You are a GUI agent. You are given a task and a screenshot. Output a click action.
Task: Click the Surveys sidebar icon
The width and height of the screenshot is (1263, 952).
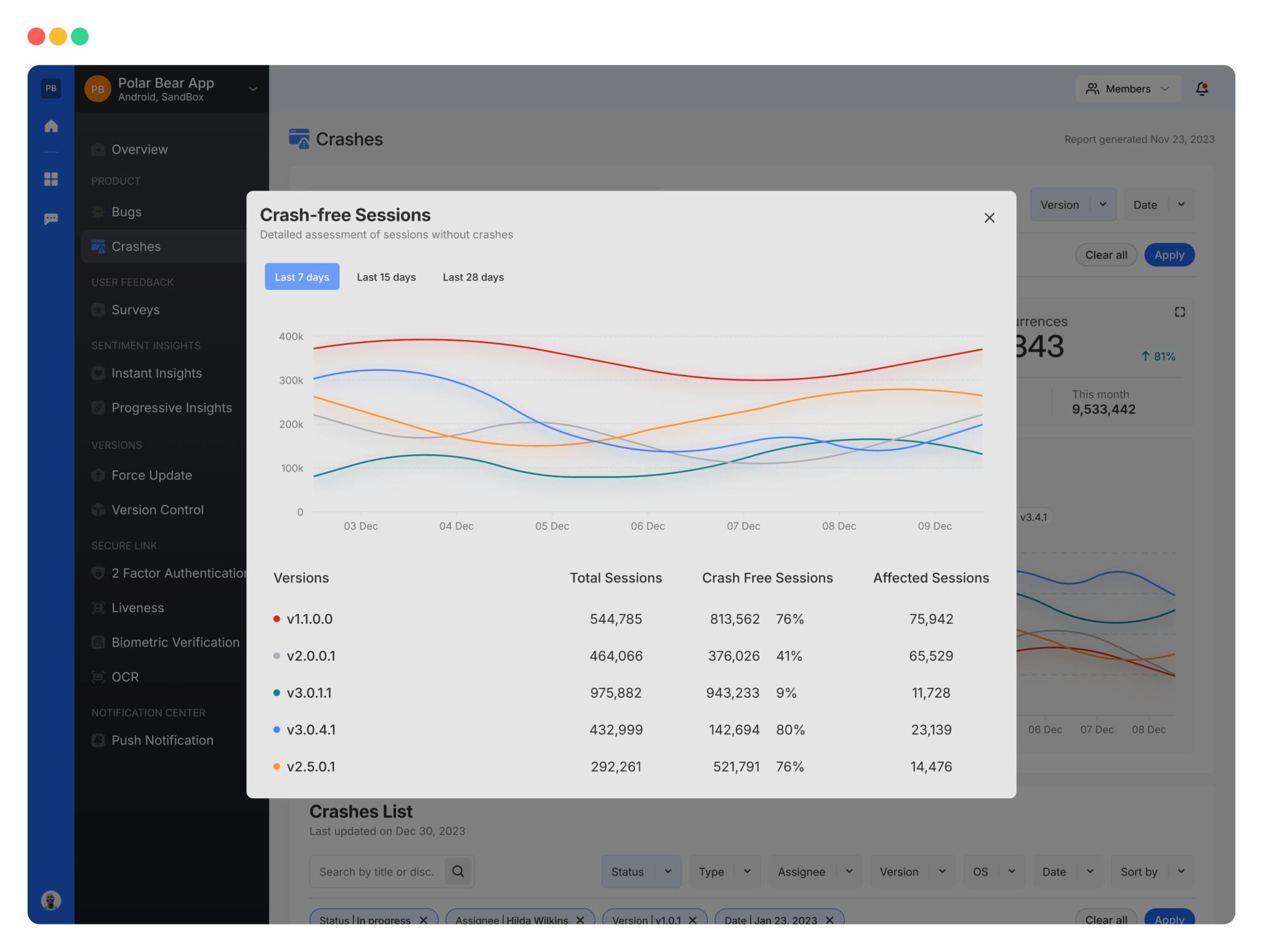click(98, 310)
